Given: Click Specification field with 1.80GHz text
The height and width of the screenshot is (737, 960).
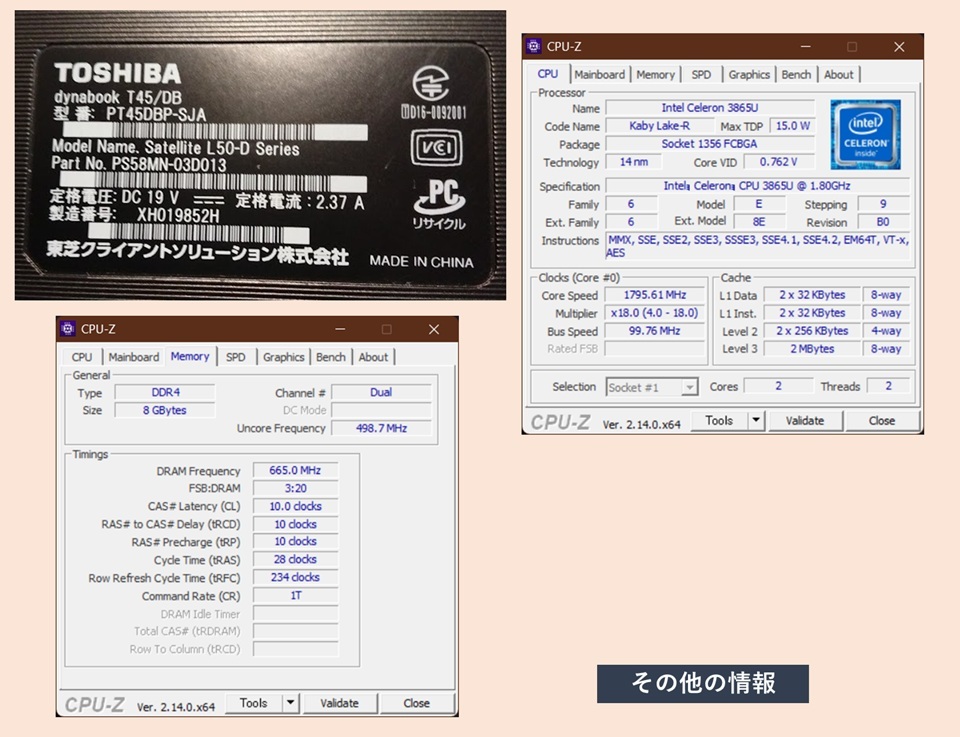Looking at the screenshot, I should pyautogui.click(x=757, y=185).
